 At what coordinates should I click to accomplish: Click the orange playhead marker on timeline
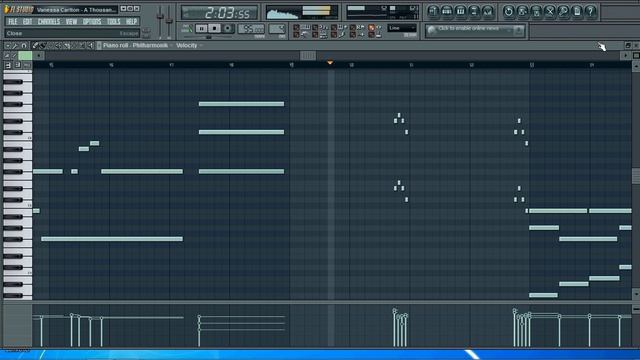(x=330, y=63)
